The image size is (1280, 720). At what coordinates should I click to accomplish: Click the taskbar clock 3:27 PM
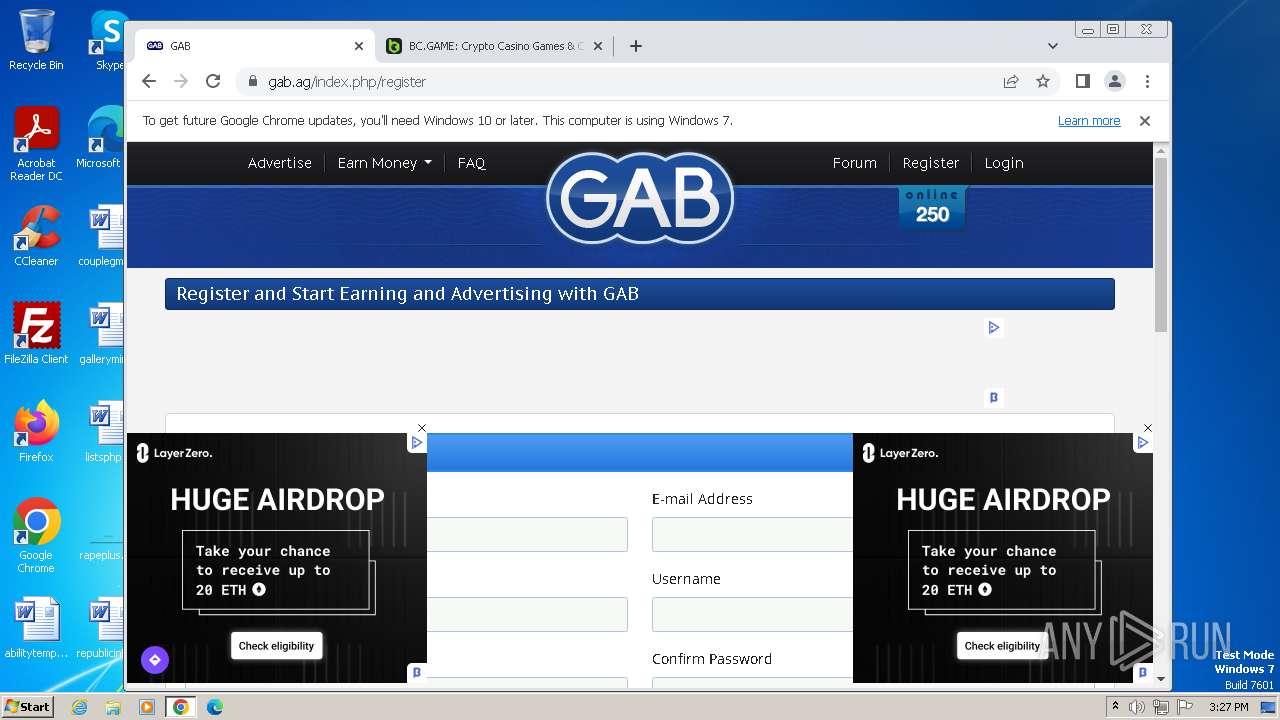click(1228, 707)
